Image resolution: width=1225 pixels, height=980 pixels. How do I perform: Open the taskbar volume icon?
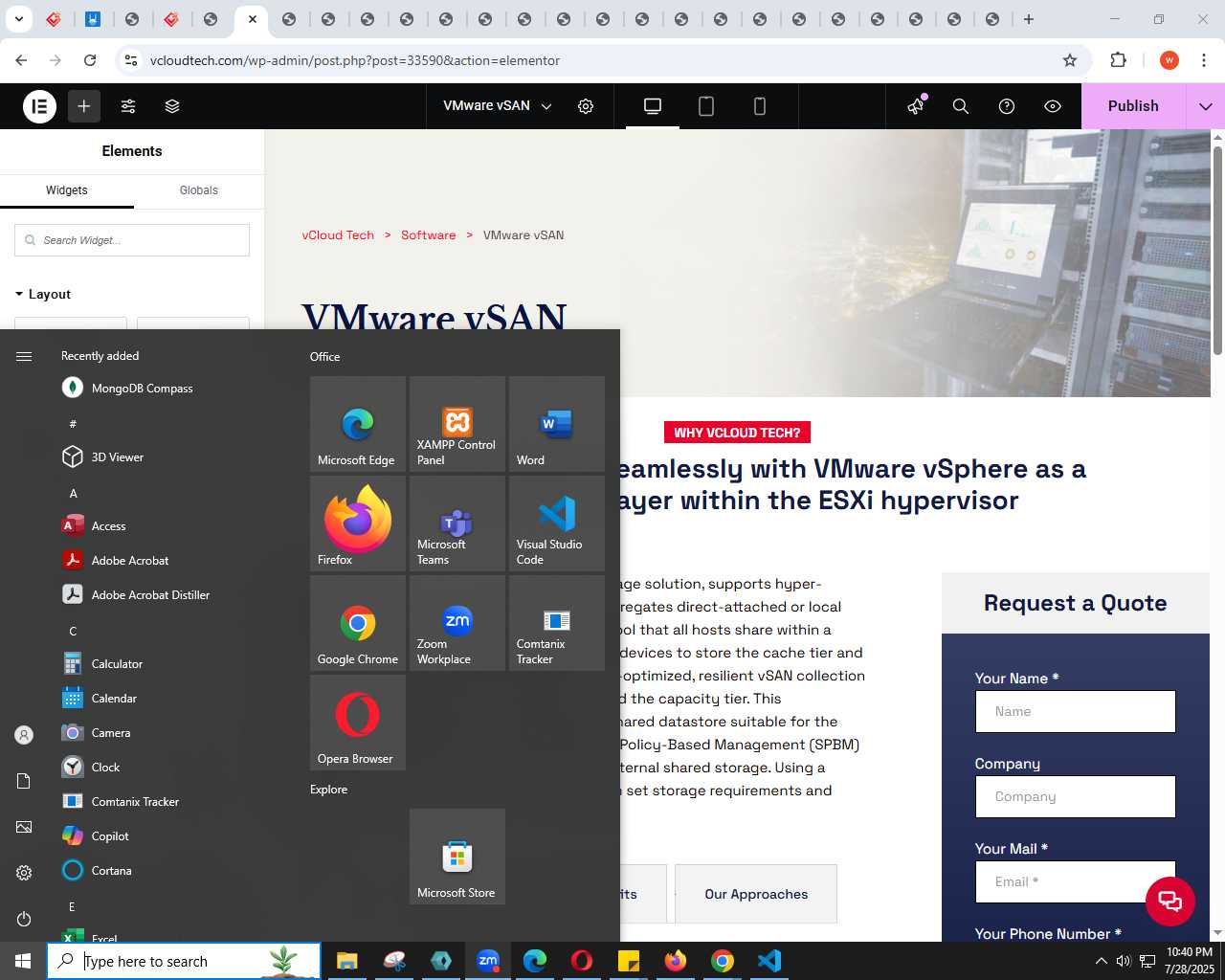click(1124, 961)
